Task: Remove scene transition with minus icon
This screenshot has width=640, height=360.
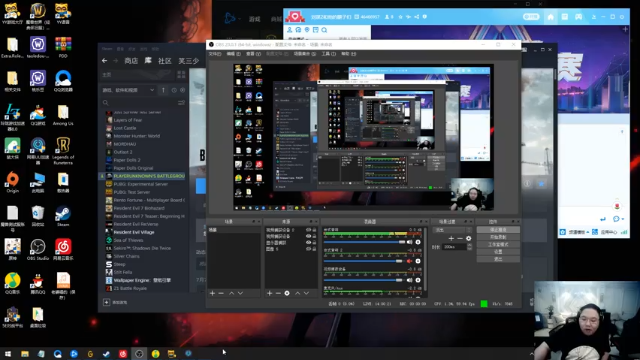Action: 460,238
